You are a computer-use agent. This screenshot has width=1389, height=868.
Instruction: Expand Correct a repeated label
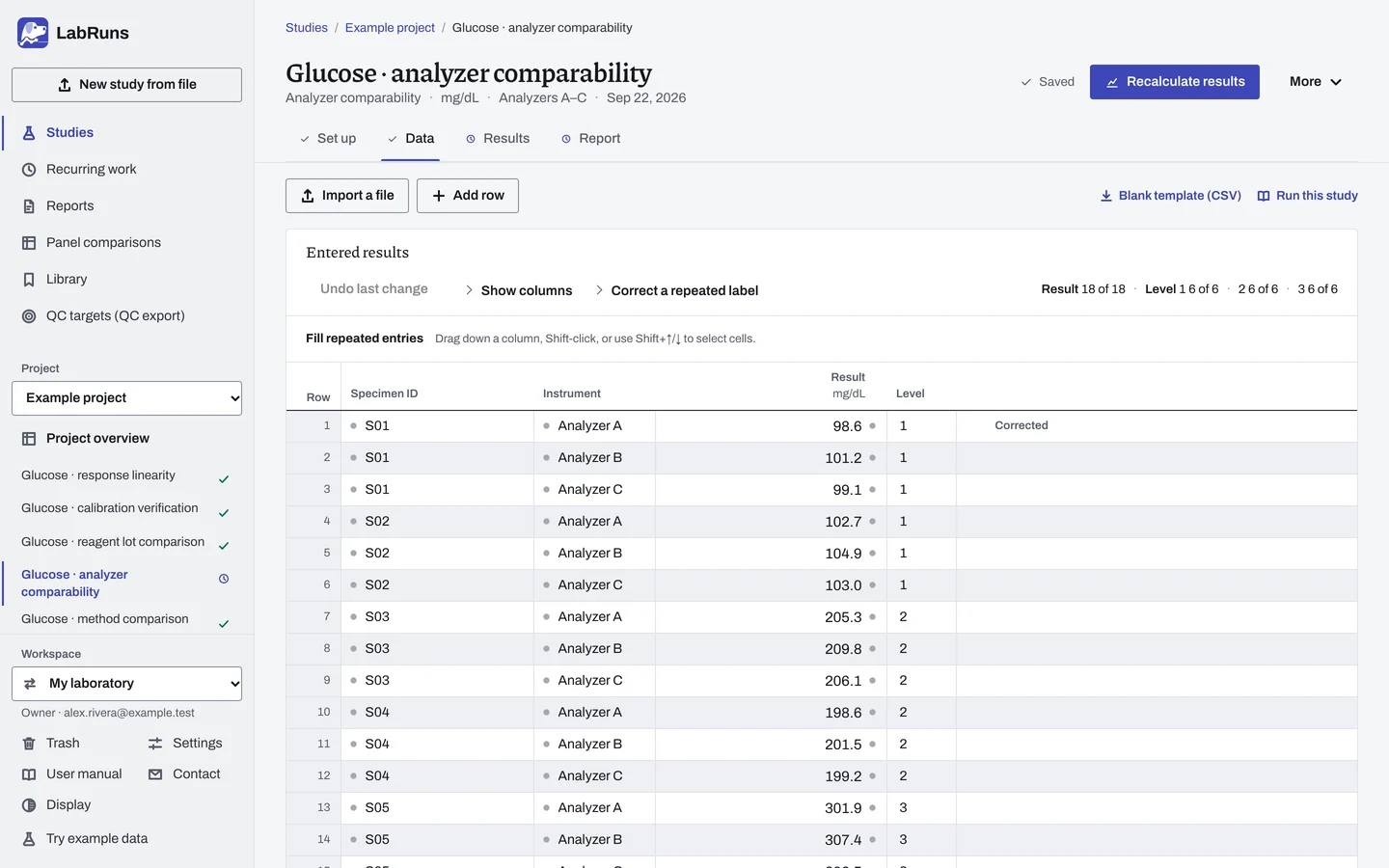[x=677, y=290]
